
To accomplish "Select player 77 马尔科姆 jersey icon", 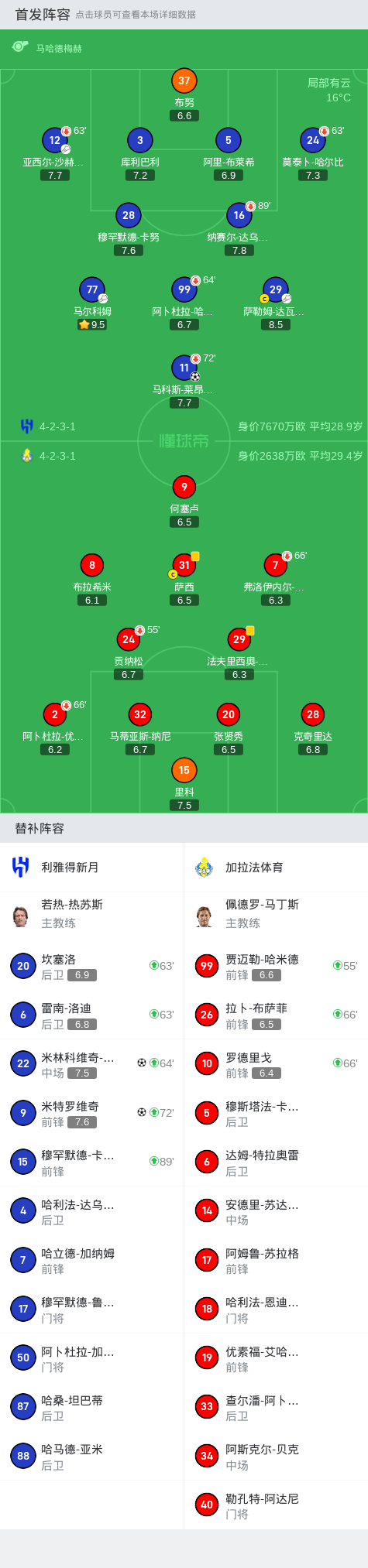I will click(92, 289).
